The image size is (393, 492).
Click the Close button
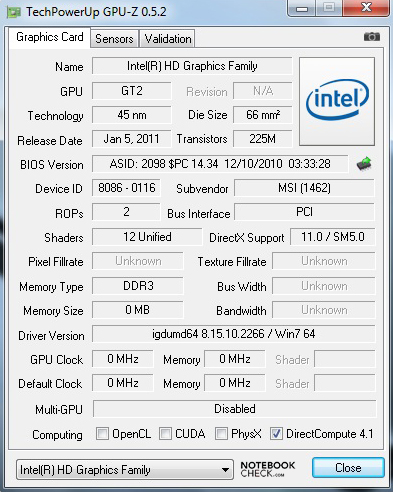348,468
